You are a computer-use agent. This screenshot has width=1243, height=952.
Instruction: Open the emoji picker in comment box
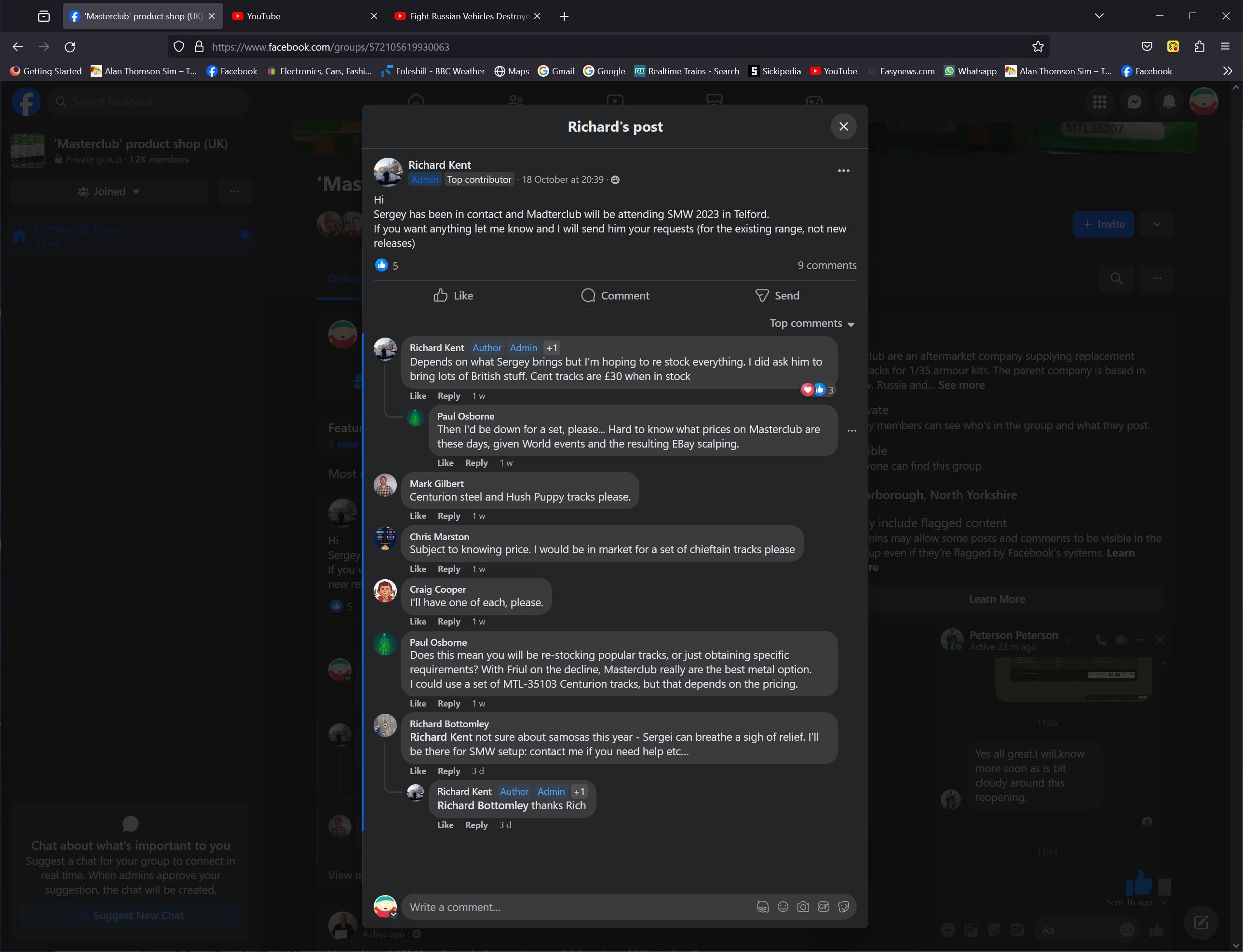783,907
